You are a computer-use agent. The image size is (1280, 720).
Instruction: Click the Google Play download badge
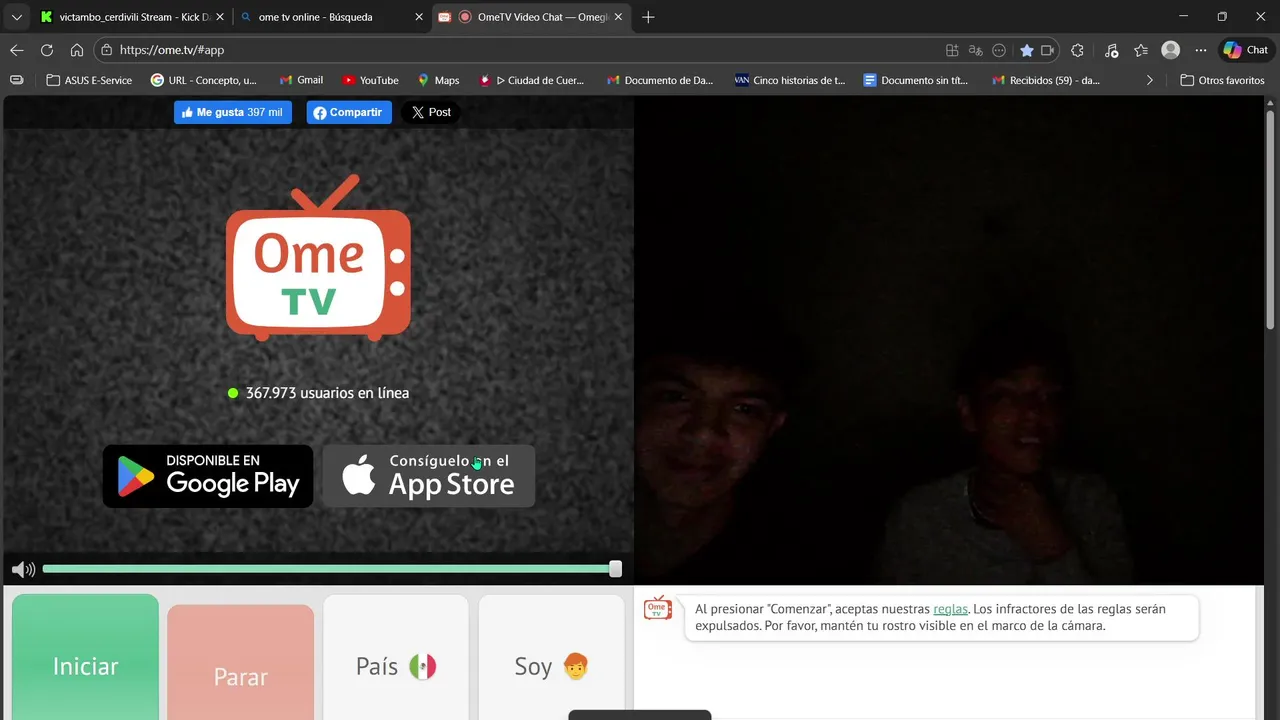tap(208, 476)
